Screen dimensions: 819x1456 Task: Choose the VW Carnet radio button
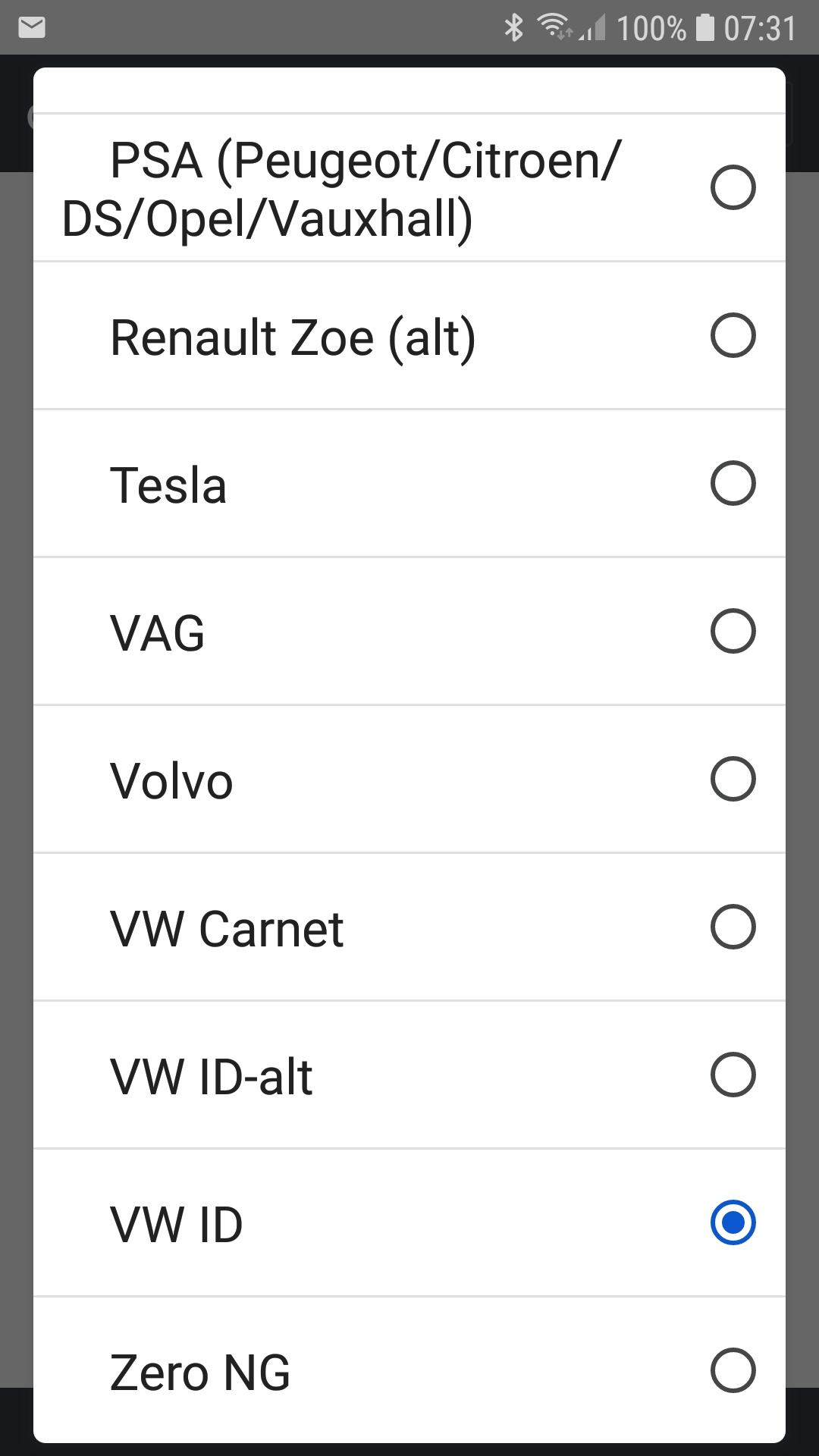pos(733,927)
